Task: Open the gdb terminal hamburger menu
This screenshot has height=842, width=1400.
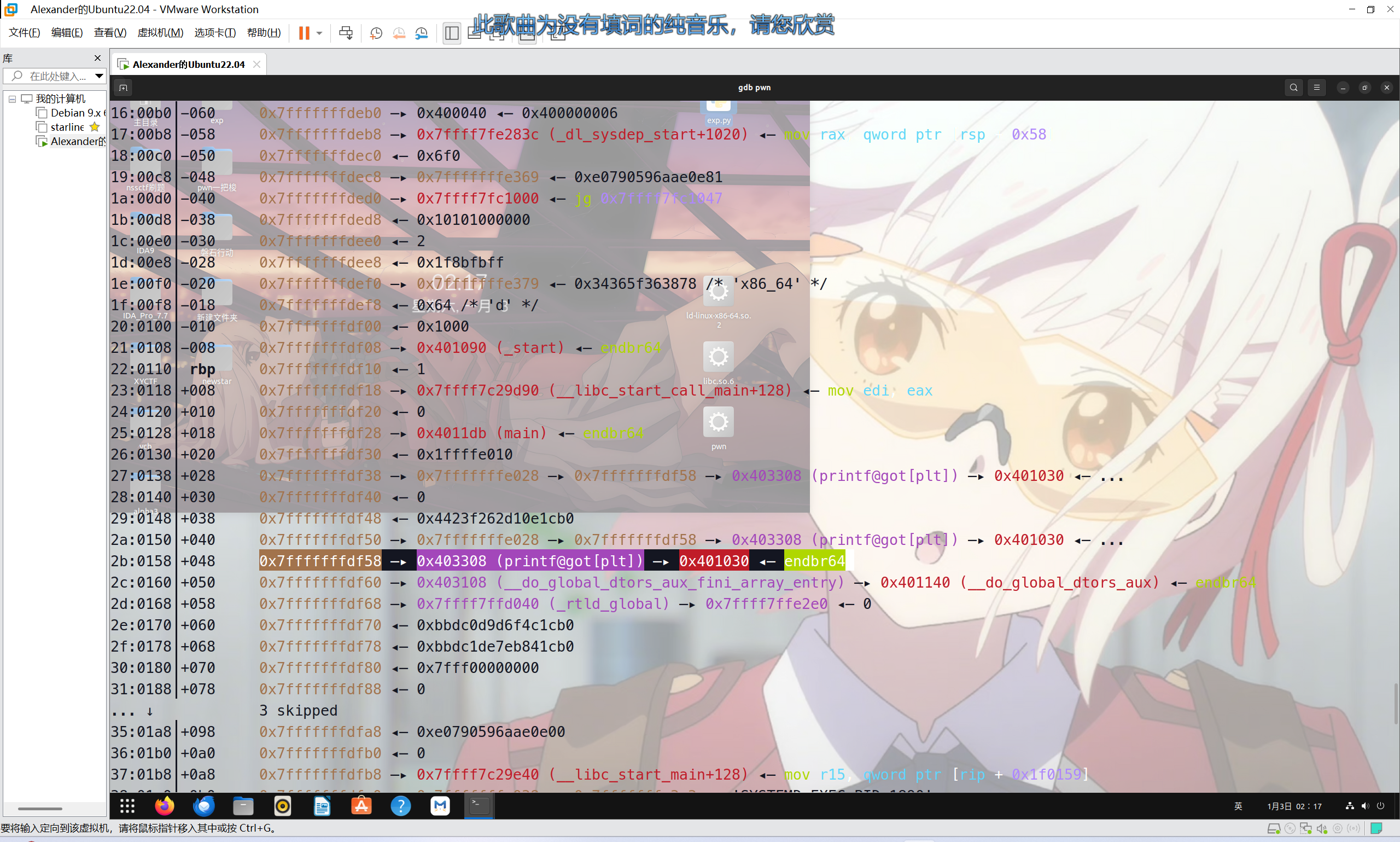Action: click(x=1317, y=88)
